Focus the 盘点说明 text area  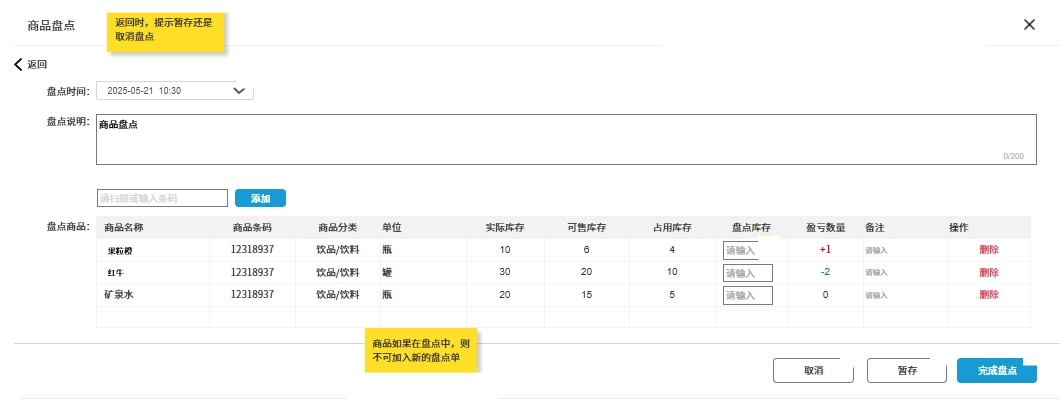point(567,139)
